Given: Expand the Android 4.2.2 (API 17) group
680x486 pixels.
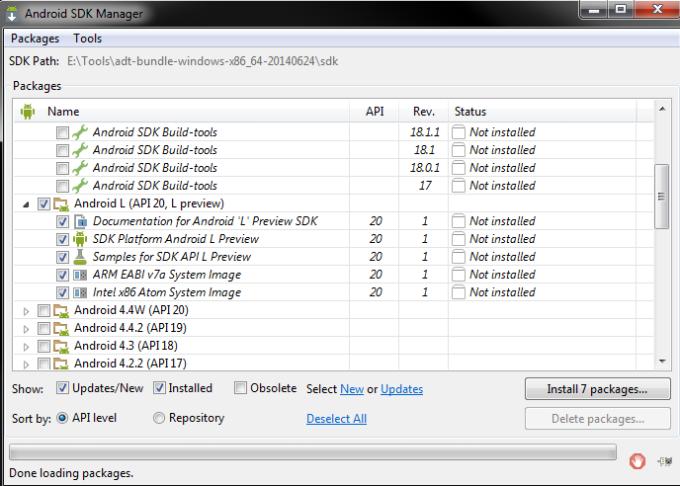Looking at the screenshot, I should (x=26, y=364).
